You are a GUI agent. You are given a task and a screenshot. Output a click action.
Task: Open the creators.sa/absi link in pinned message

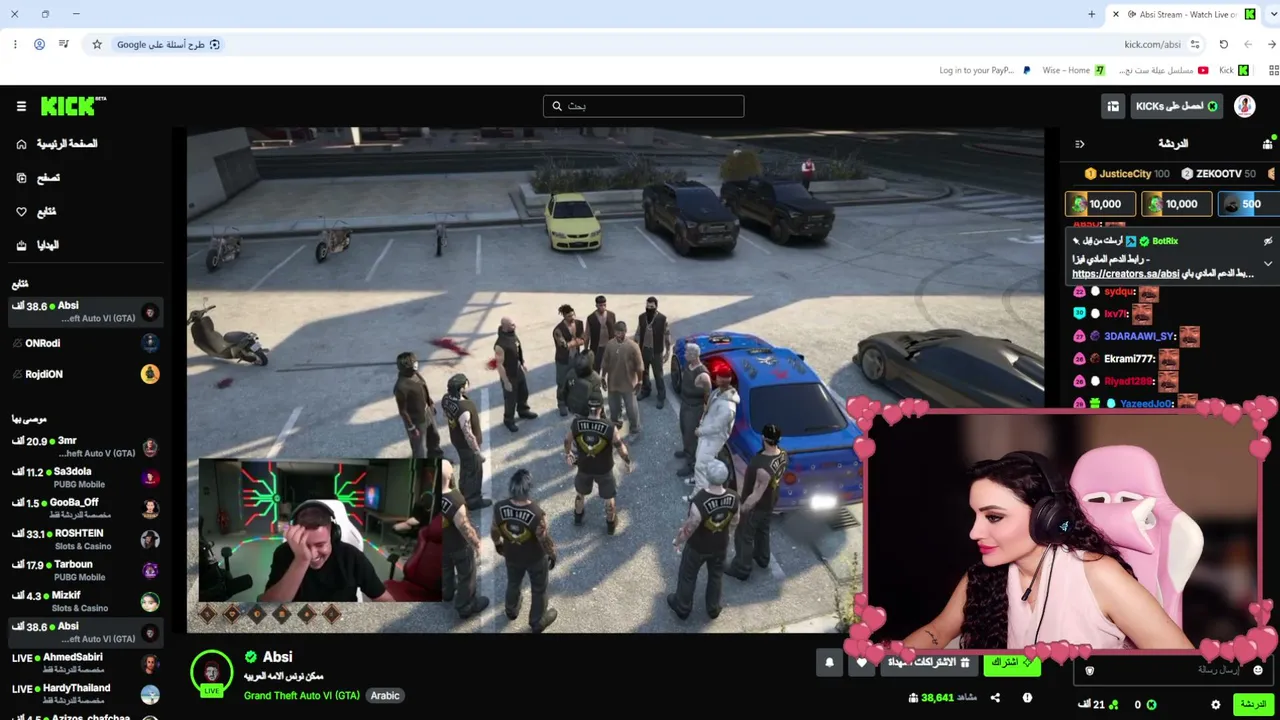1126,274
